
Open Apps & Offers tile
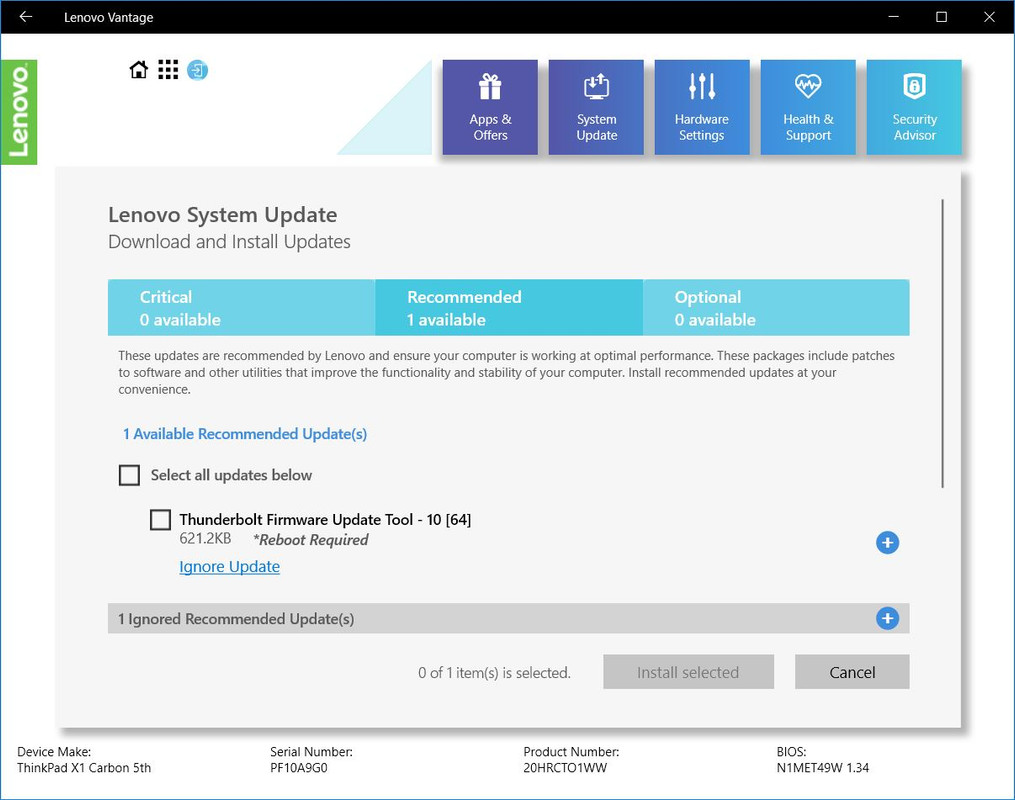[490, 107]
